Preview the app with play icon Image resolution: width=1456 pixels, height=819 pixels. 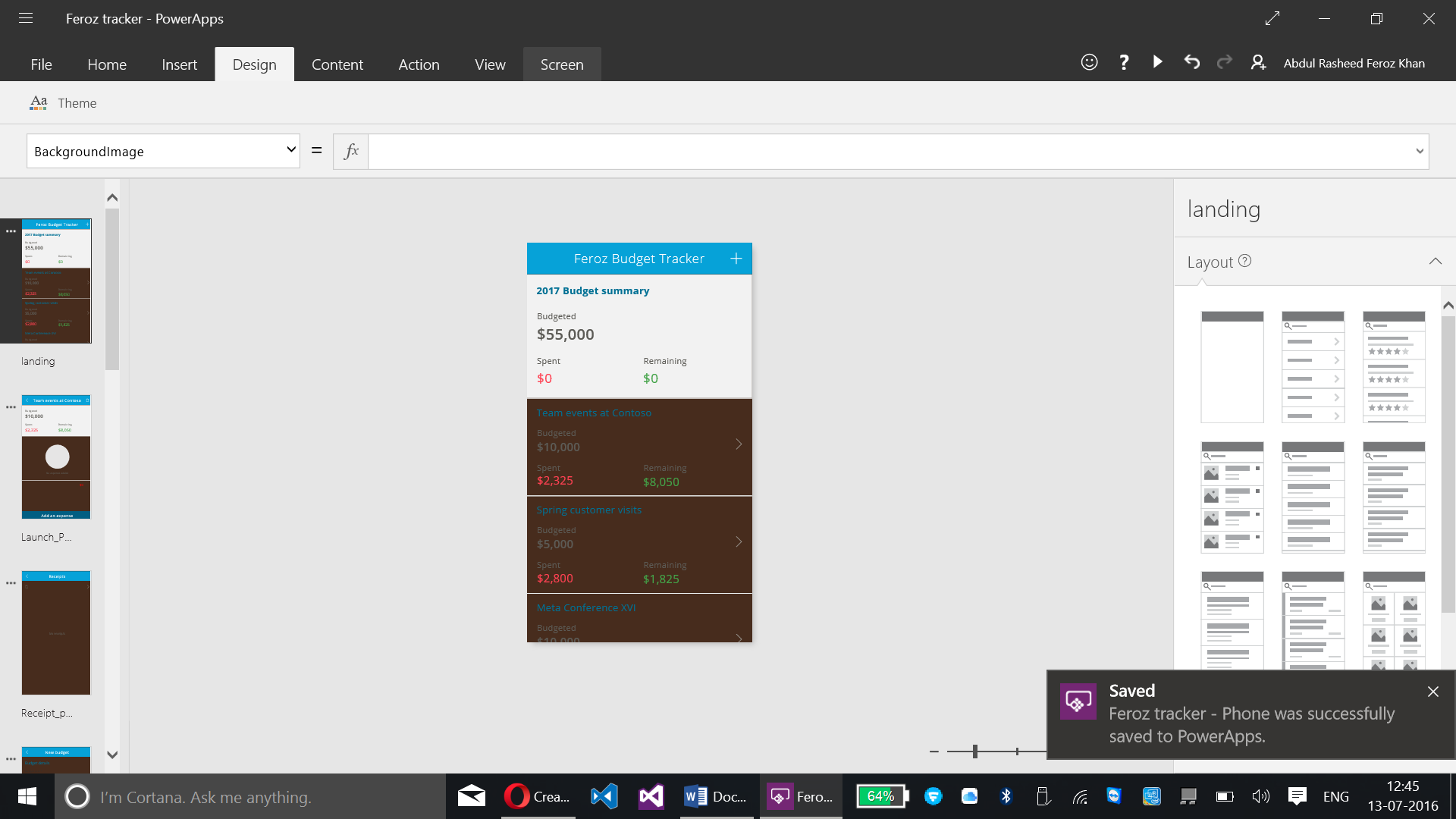(1158, 62)
